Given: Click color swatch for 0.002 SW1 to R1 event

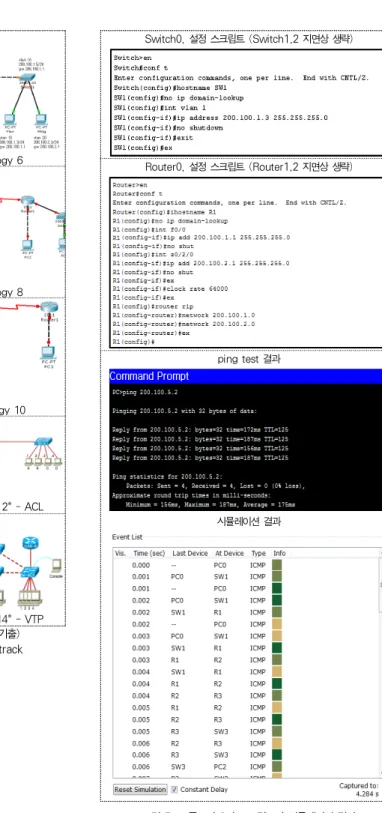Looking at the screenshot, I should click(277, 612).
